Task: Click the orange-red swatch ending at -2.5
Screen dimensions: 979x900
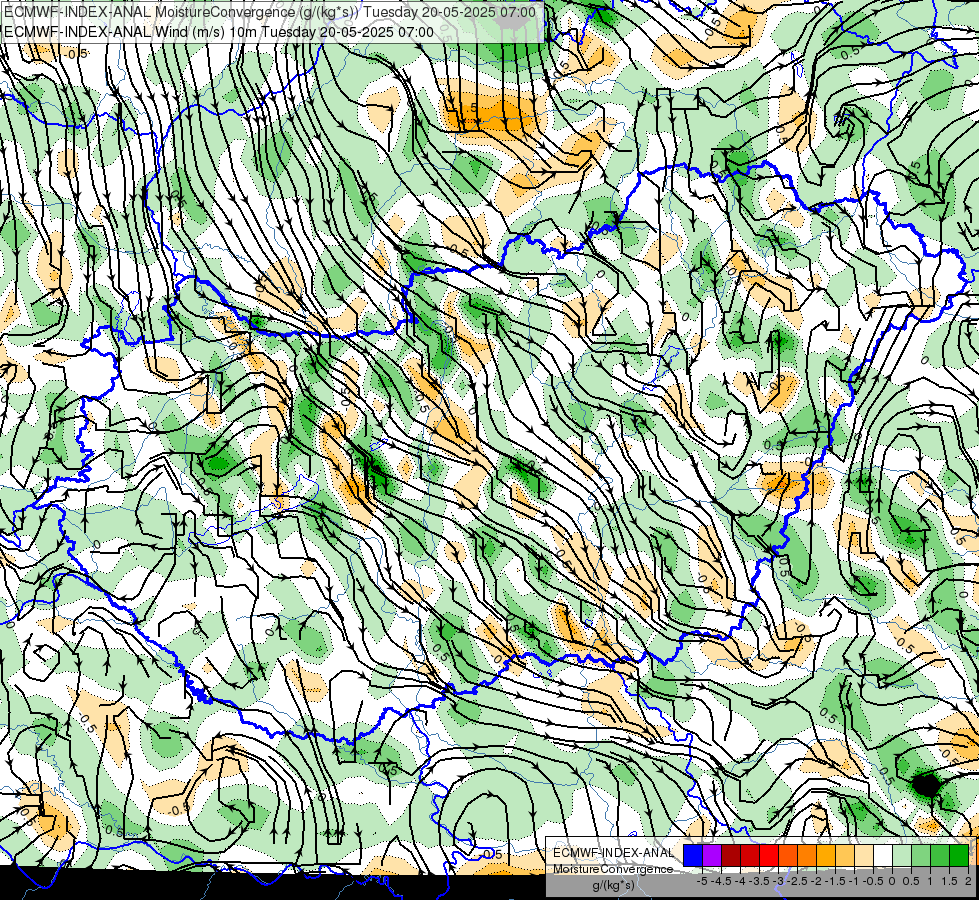Action: (x=788, y=856)
